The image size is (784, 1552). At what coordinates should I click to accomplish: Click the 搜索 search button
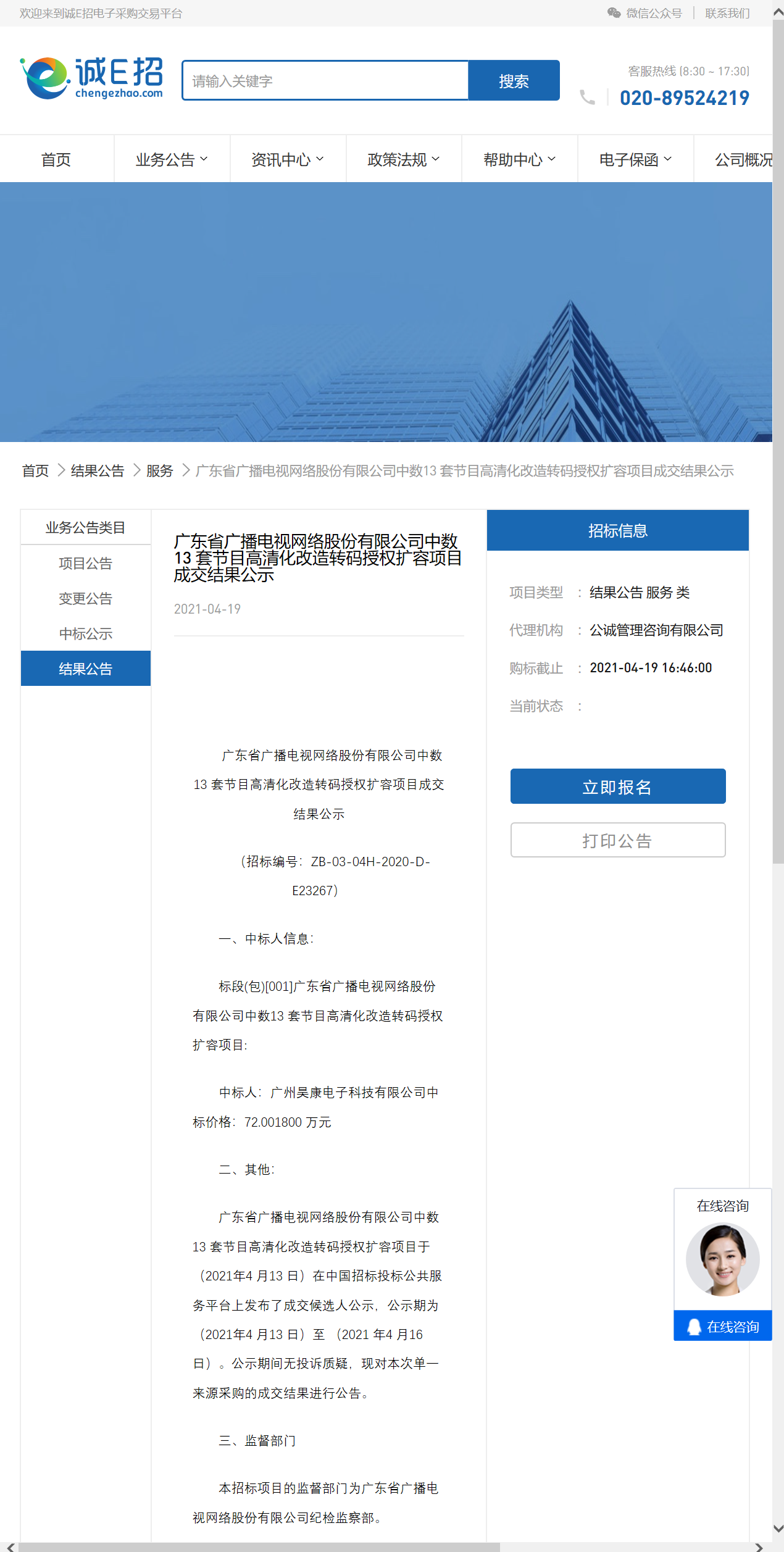point(514,80)
